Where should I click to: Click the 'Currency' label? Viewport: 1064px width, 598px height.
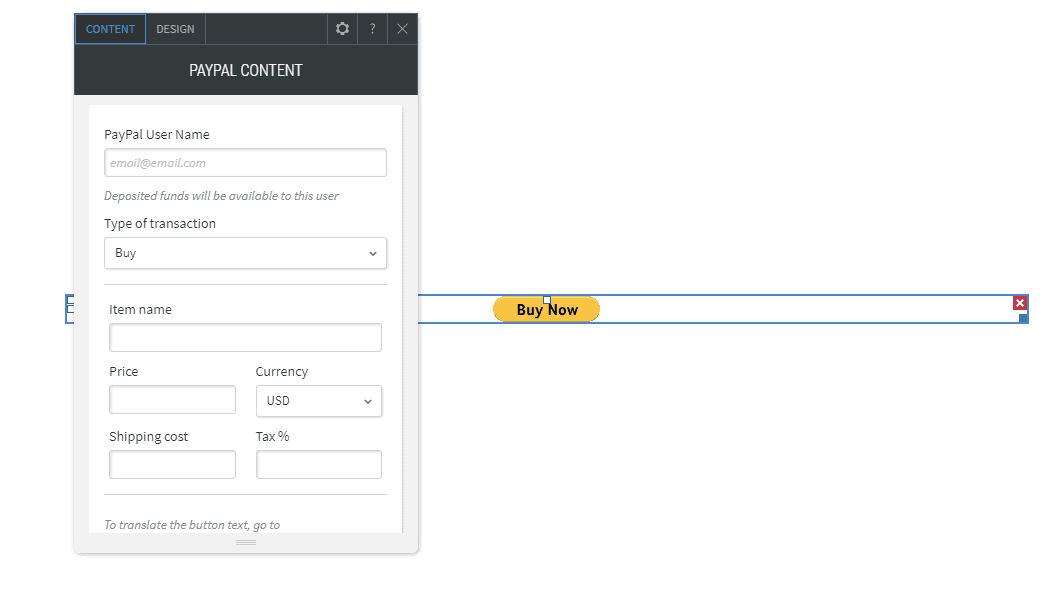pos(282,371)
